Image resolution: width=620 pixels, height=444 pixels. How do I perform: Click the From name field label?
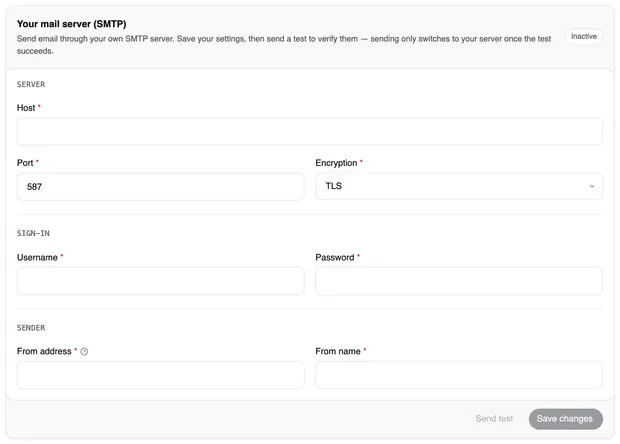pyautogui.click(x=338, y=351)
